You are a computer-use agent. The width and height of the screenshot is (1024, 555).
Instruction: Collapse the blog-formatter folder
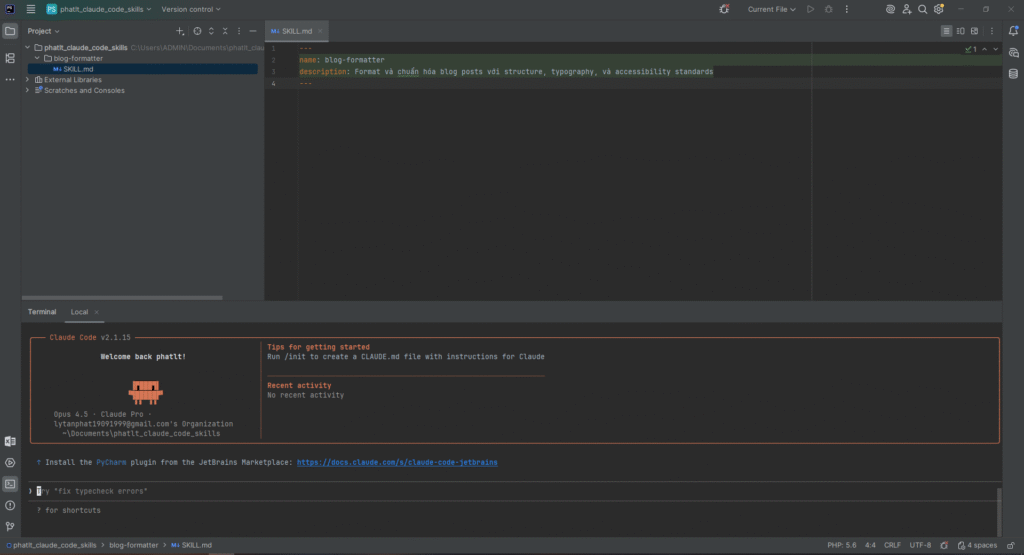pyautogui.click(x=37, y=58)
